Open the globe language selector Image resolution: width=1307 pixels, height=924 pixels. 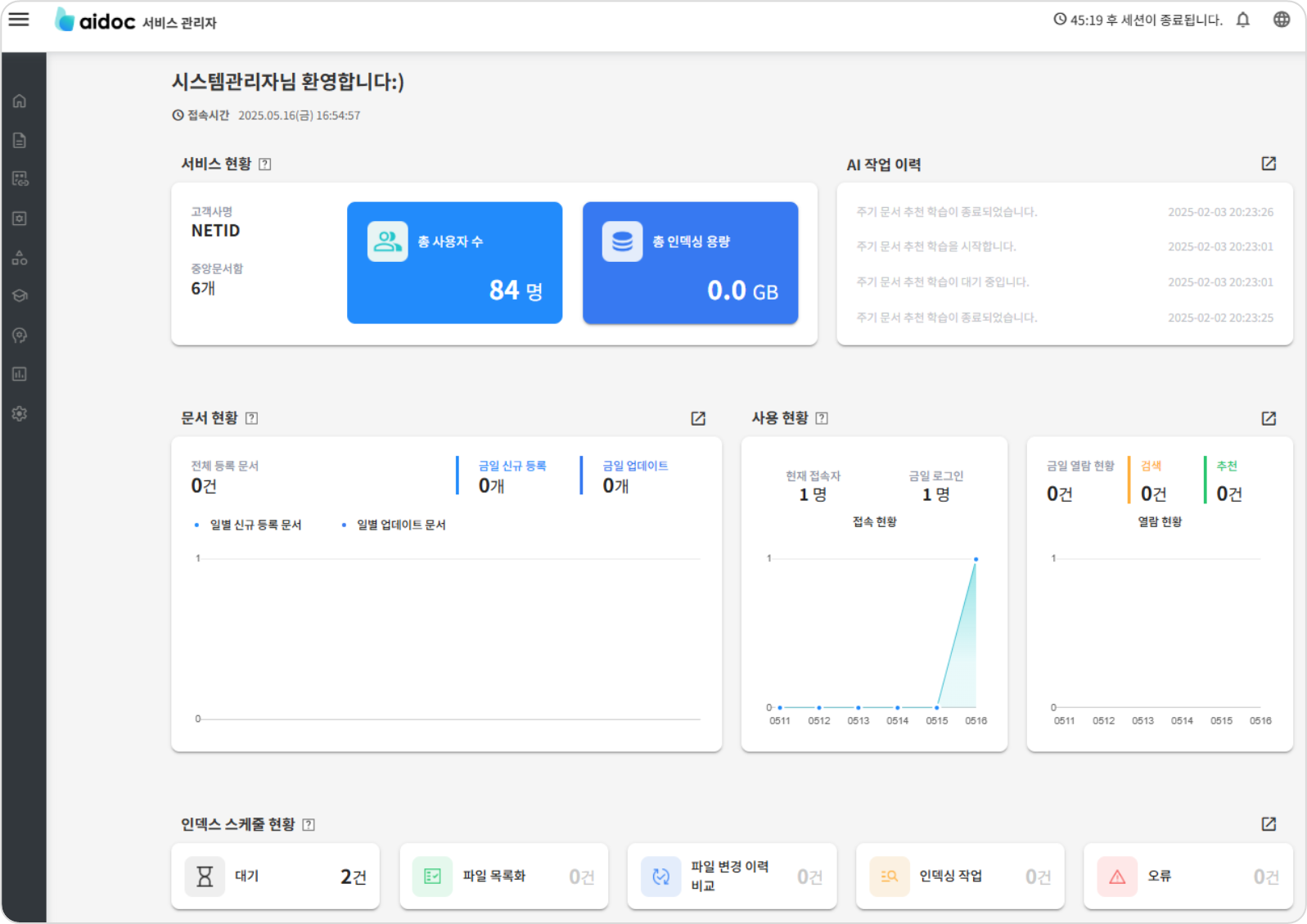click(1281, 20)
